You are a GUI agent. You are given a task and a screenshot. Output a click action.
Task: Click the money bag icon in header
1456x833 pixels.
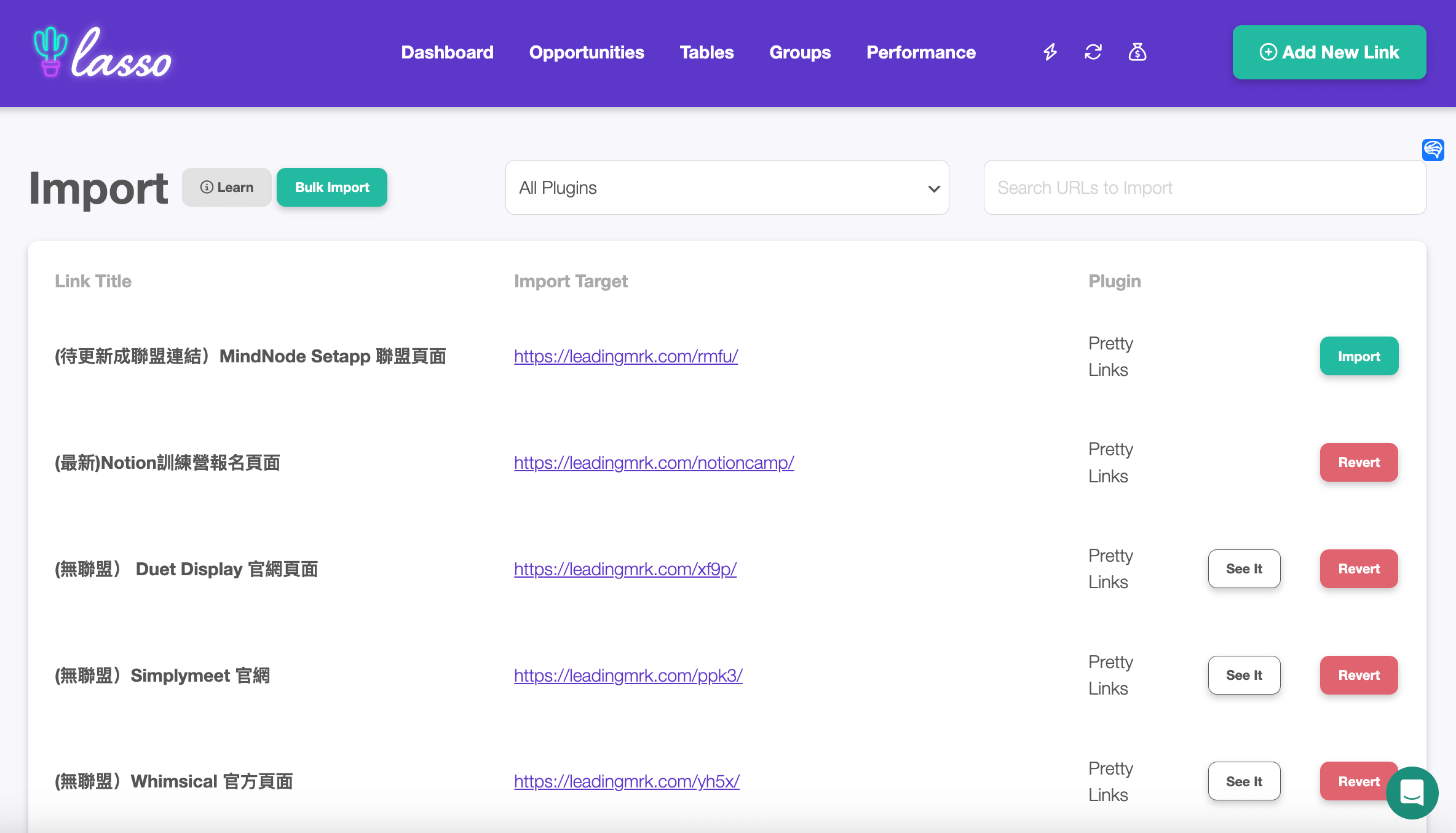[x=1137, y=52]
